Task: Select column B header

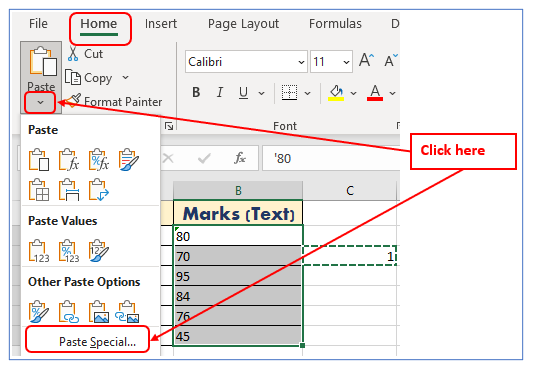Action: (x=238, y=191)
